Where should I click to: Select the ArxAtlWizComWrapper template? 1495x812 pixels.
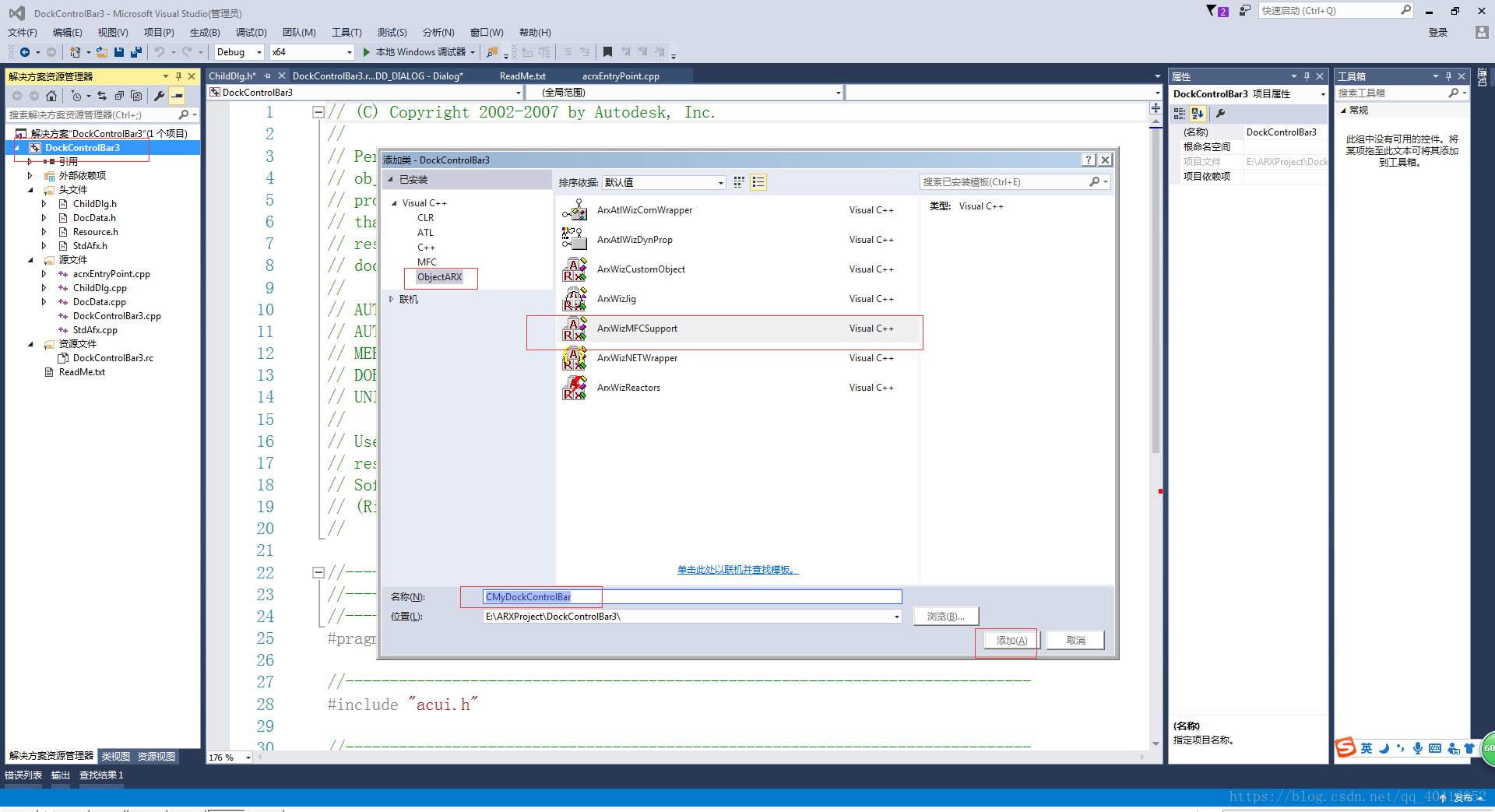click(x=739, y=210)
